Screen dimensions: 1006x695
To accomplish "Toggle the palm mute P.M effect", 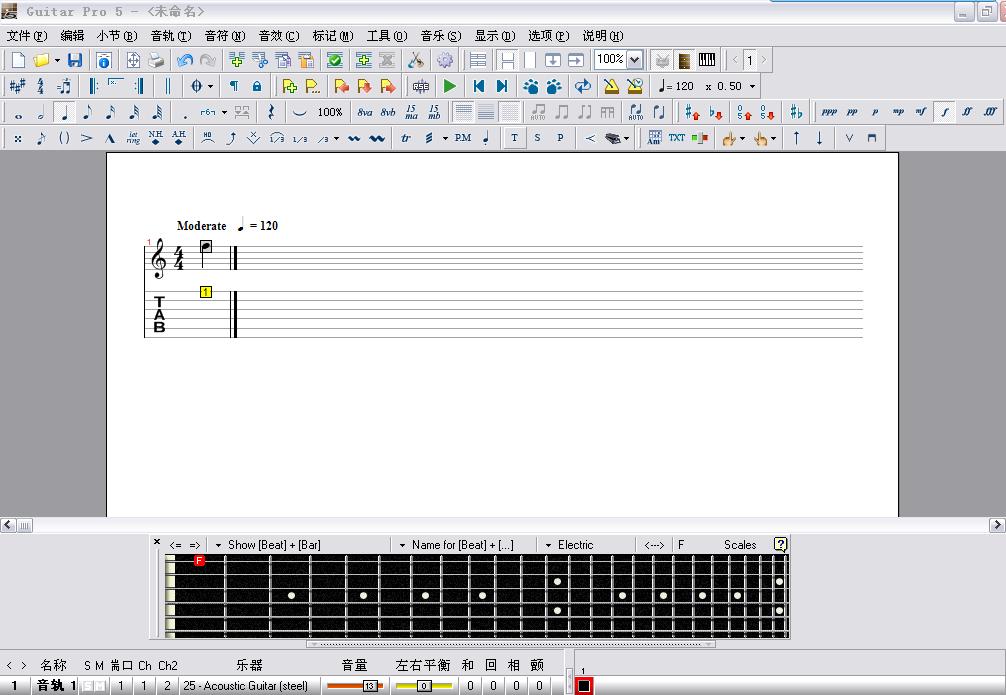I will [462, 138].
